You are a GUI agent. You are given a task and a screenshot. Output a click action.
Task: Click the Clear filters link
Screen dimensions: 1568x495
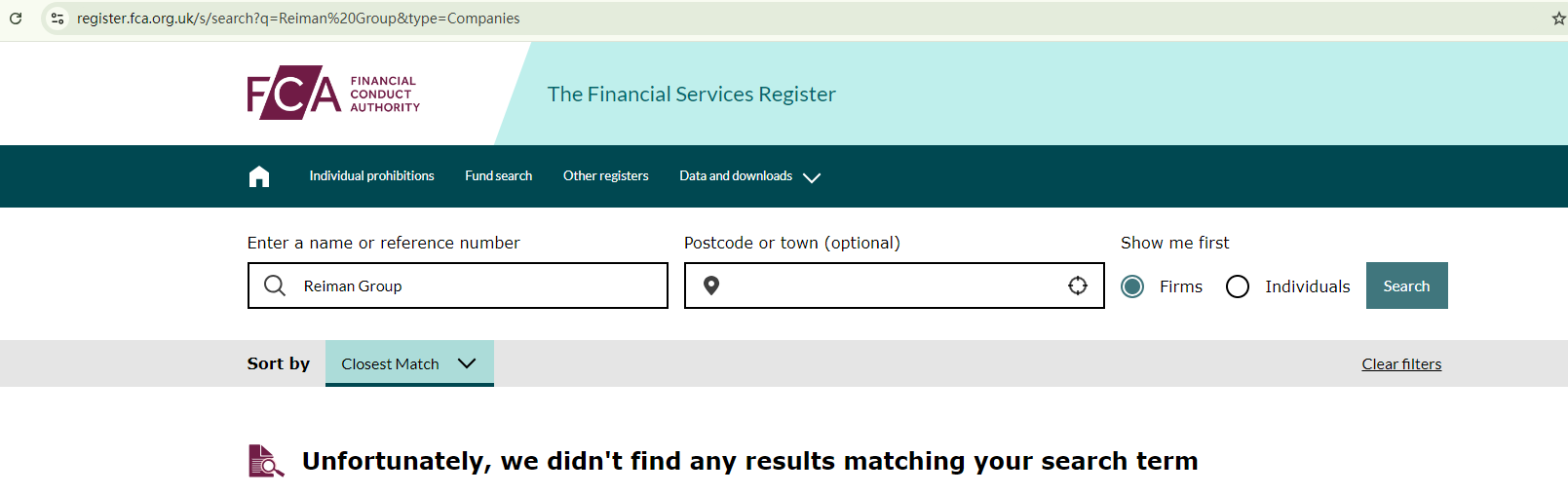point(1401,364)
